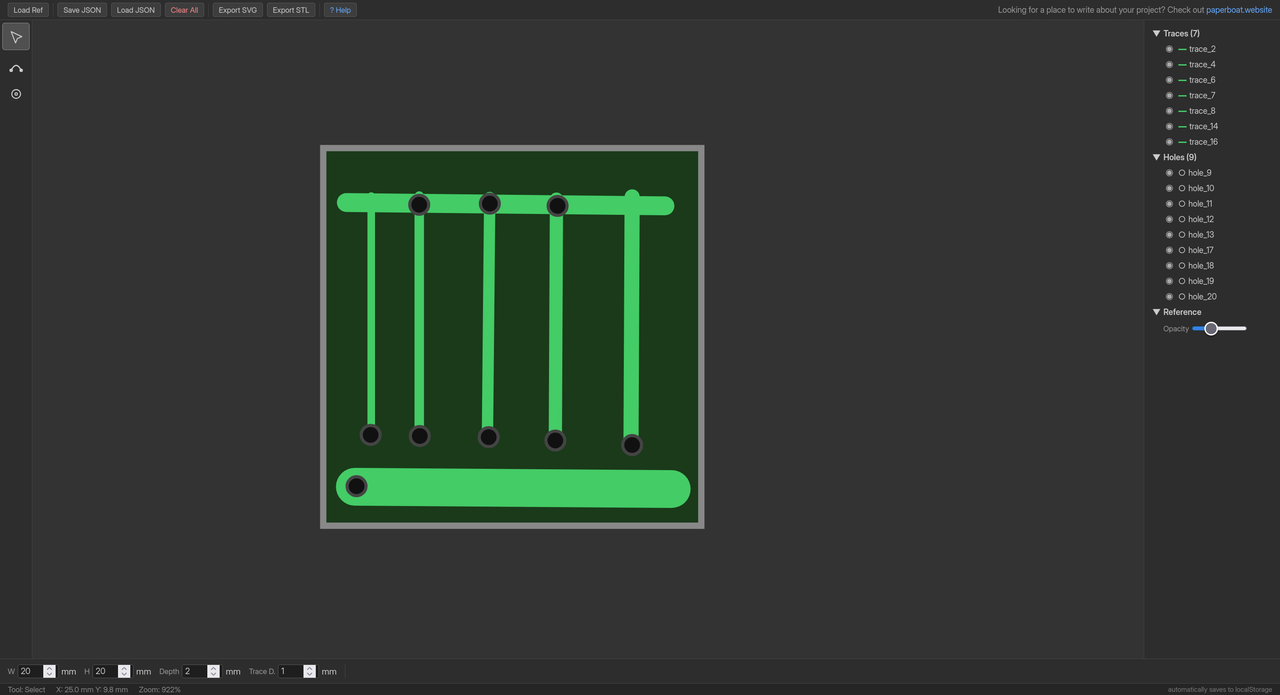Toggle visibility of trace_16
Image resolution: width=1280 pixels, height=695 pixels.
1169,142
